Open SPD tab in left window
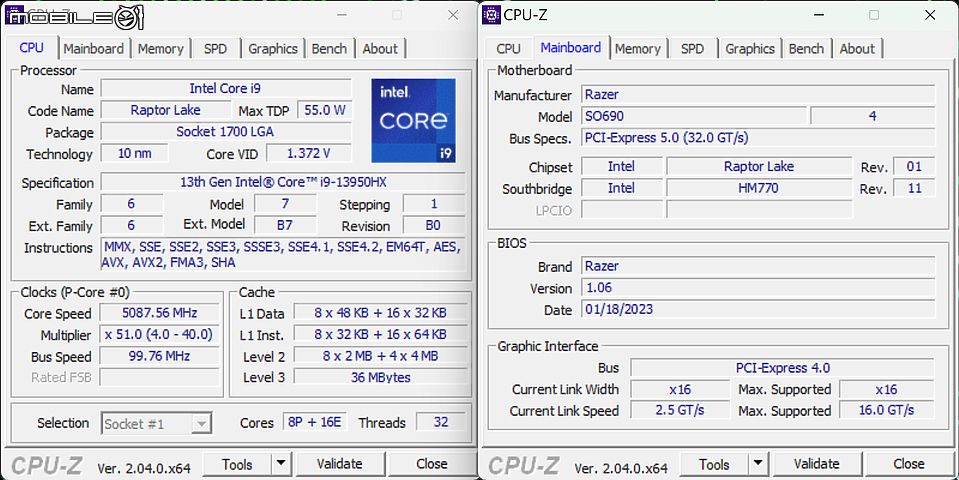This screenshot has height=480, width=959. tap(215, 49)
